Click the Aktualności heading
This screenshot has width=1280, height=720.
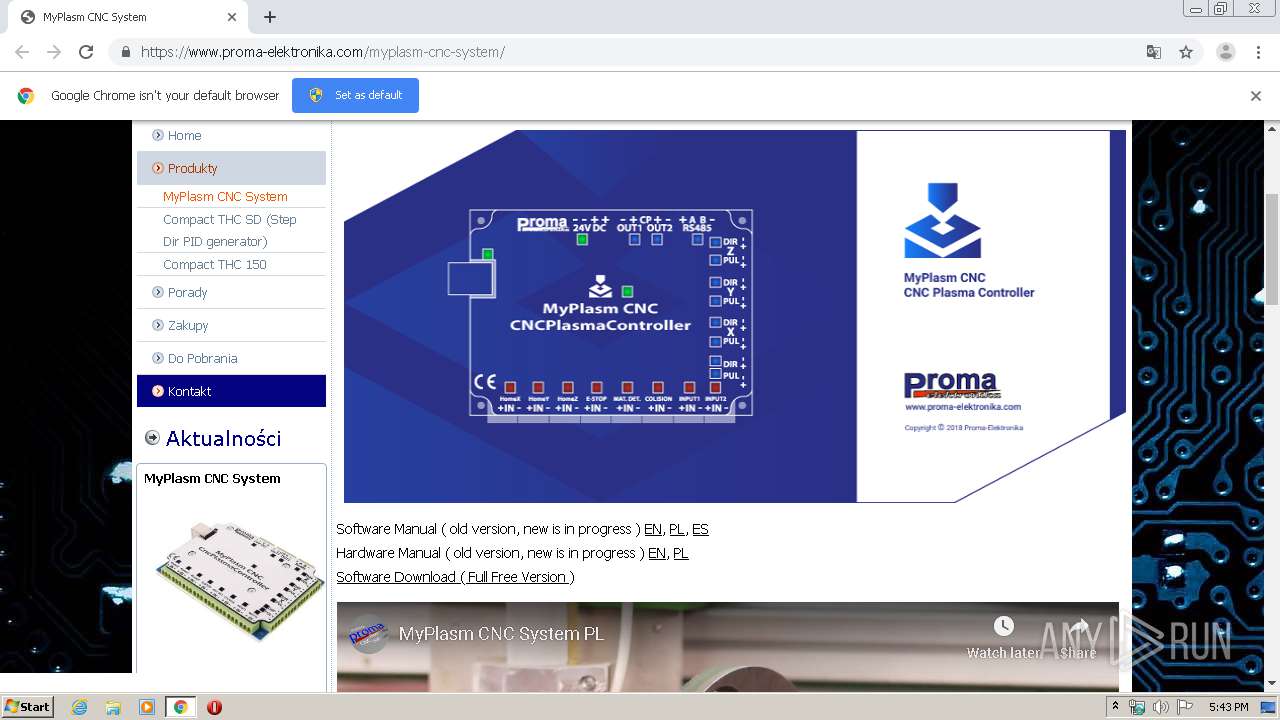tap(223, 438)
